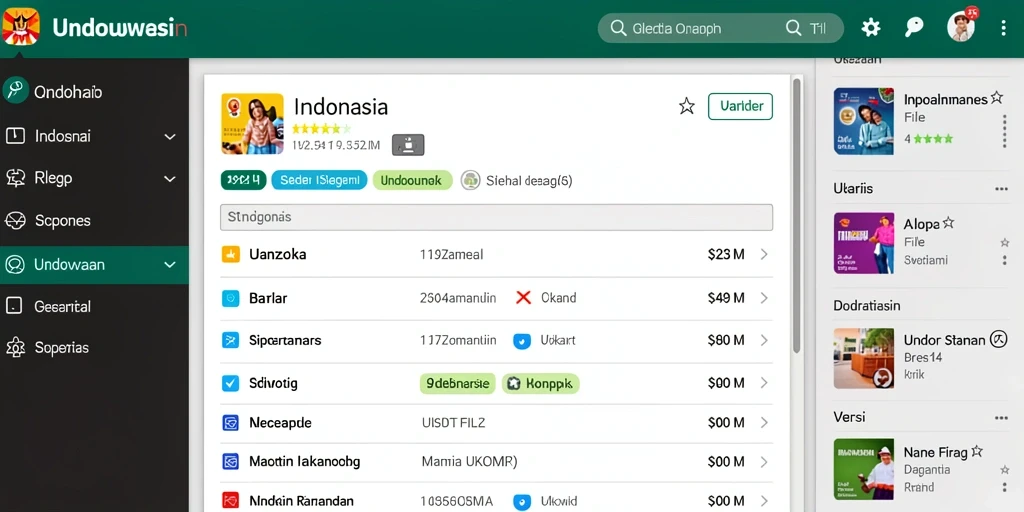Open the Sdivotig row chevron

coord(764,383)
